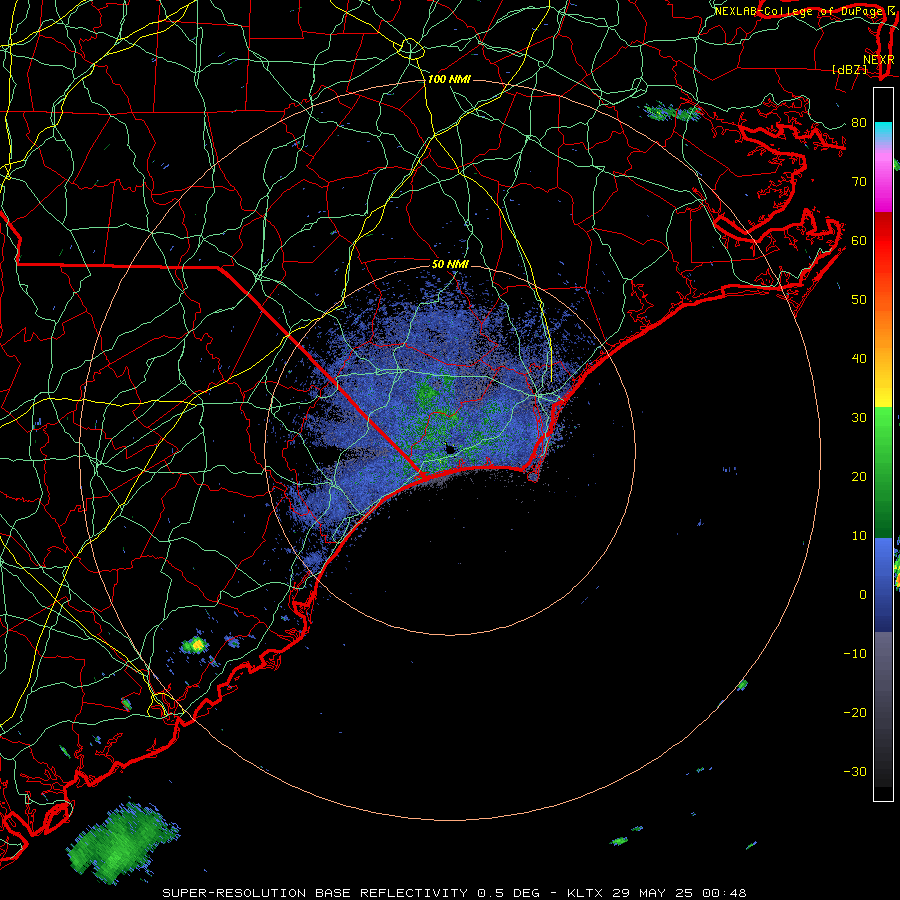
Task: Select the 80 tick label on the dBZ scale
Action: (859, 122)
